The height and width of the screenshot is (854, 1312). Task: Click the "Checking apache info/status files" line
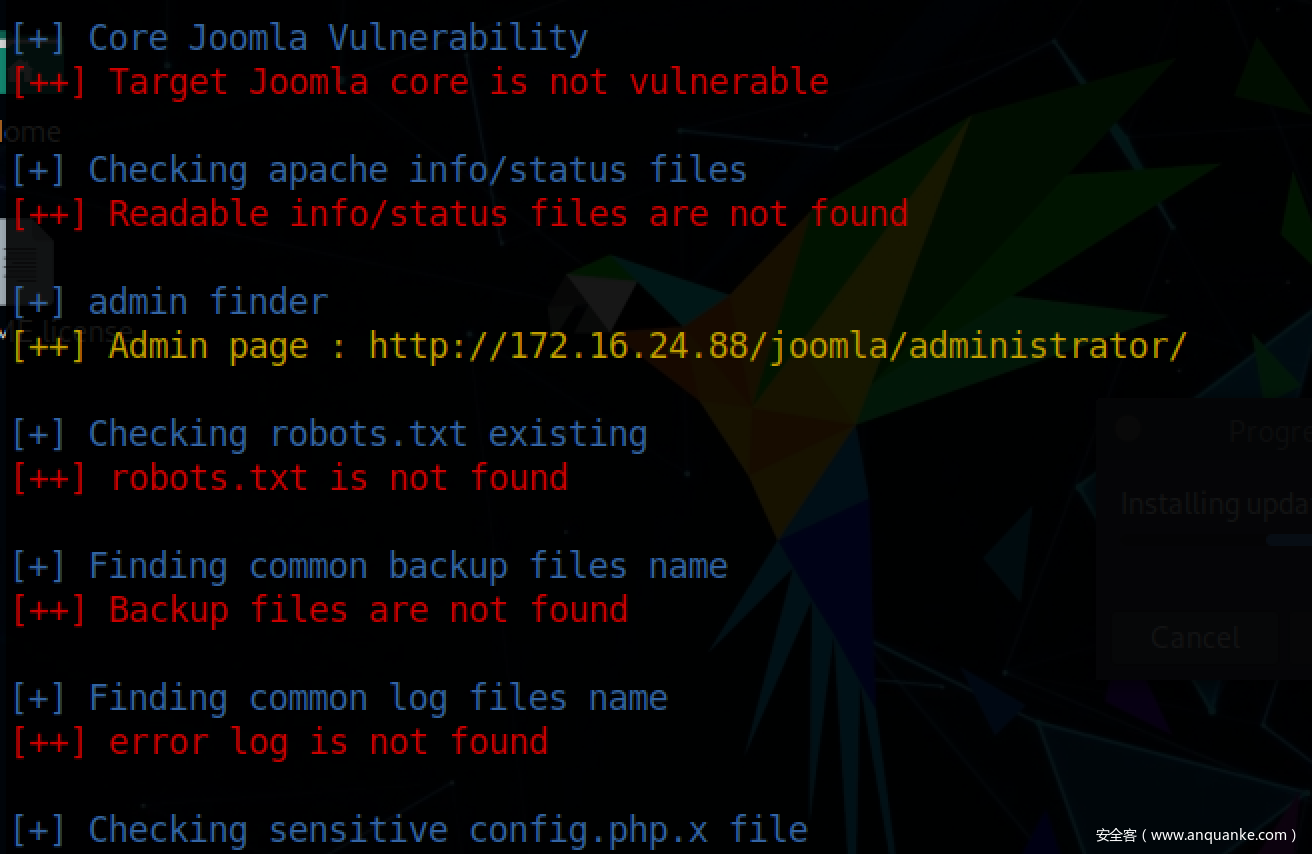(378, 170)
